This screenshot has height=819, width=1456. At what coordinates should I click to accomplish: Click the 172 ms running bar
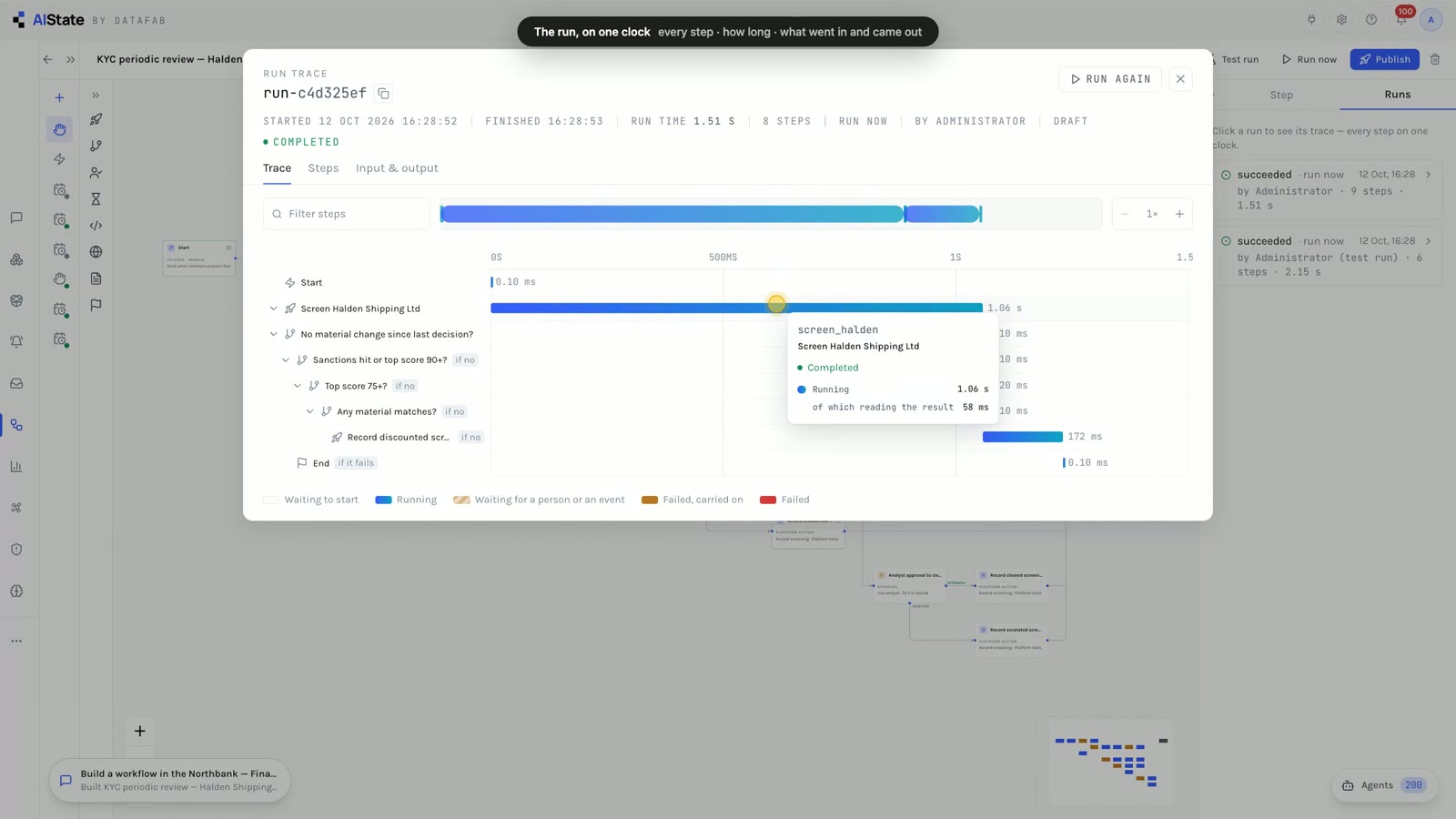1022,437
